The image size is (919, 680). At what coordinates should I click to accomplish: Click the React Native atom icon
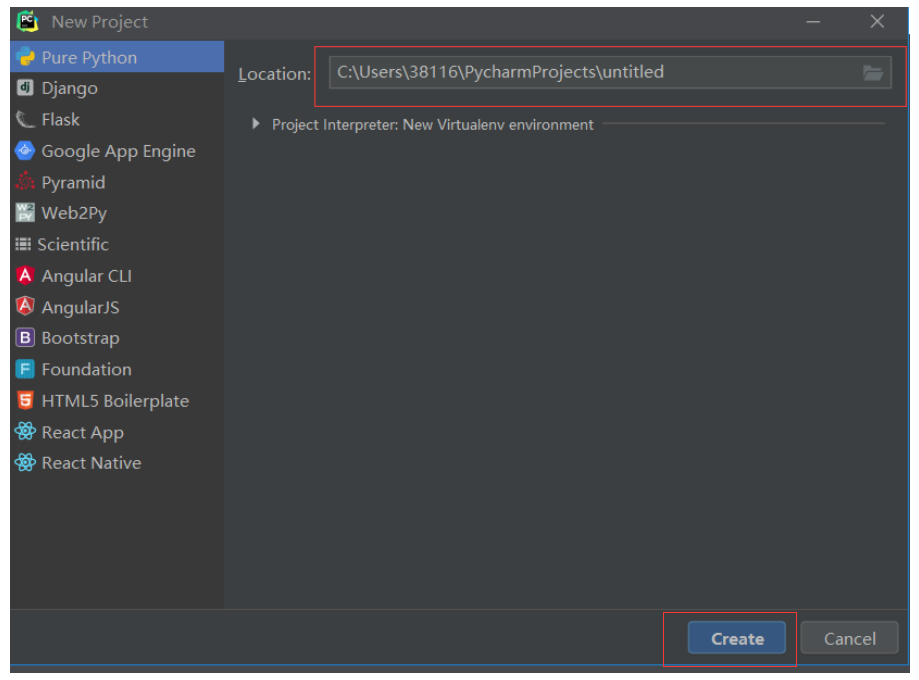(25, 463)
